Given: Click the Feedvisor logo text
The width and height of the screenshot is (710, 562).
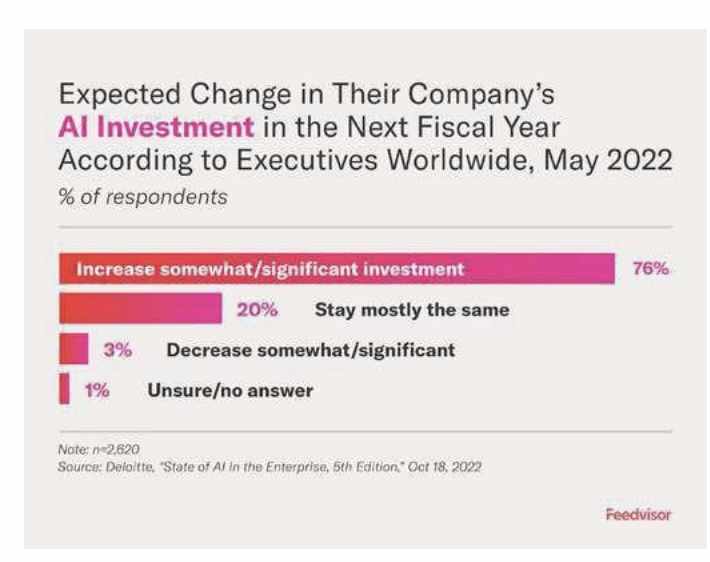Looking at the screenshot, I should click(638, 514).
